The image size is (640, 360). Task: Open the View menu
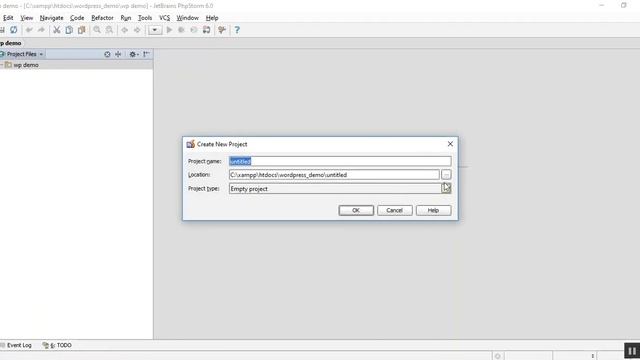pos(27,18)
